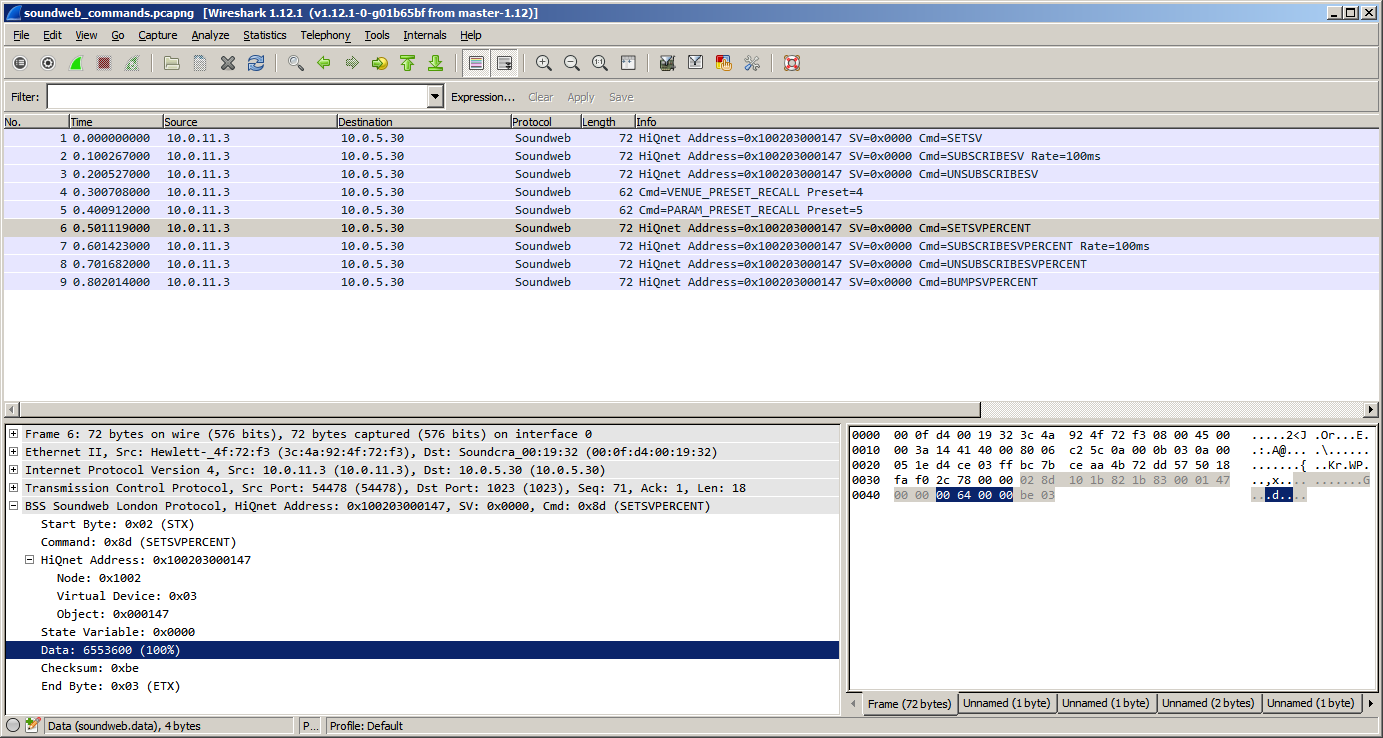1383x738 pixels.
Task: Sort by the Protocol column header
Action: (545, 122)
